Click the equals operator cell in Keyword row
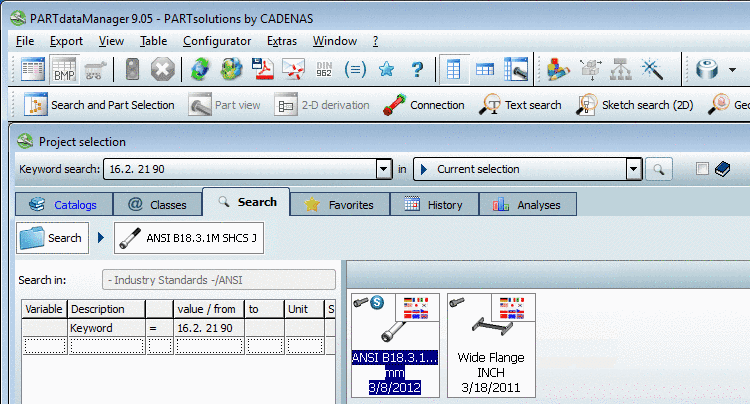The height and width of the screenshot is (404, 750). (x=159, y=328)
